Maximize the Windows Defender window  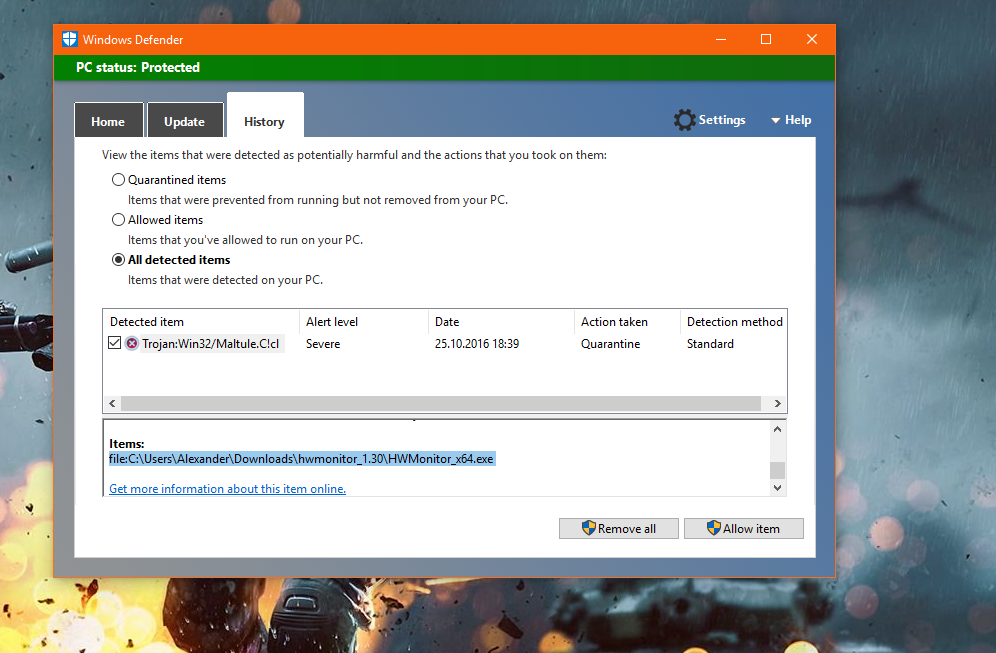(x=766, y=39)
